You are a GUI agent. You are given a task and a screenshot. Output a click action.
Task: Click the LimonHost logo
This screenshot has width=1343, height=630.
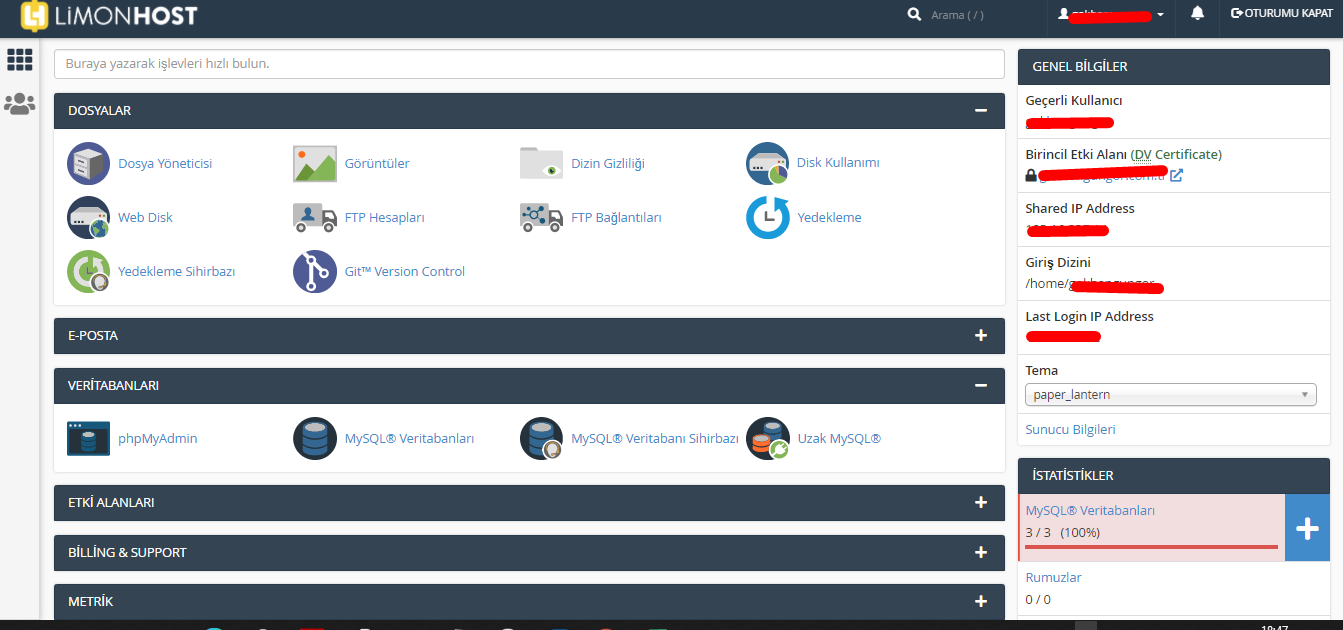[109, 15]
